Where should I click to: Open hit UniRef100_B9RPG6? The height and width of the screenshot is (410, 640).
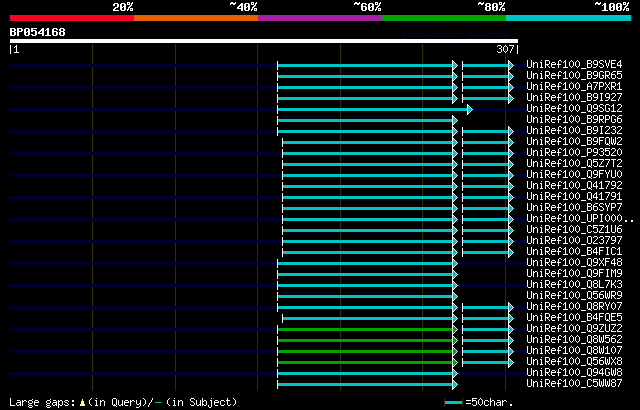pos(574,120)
